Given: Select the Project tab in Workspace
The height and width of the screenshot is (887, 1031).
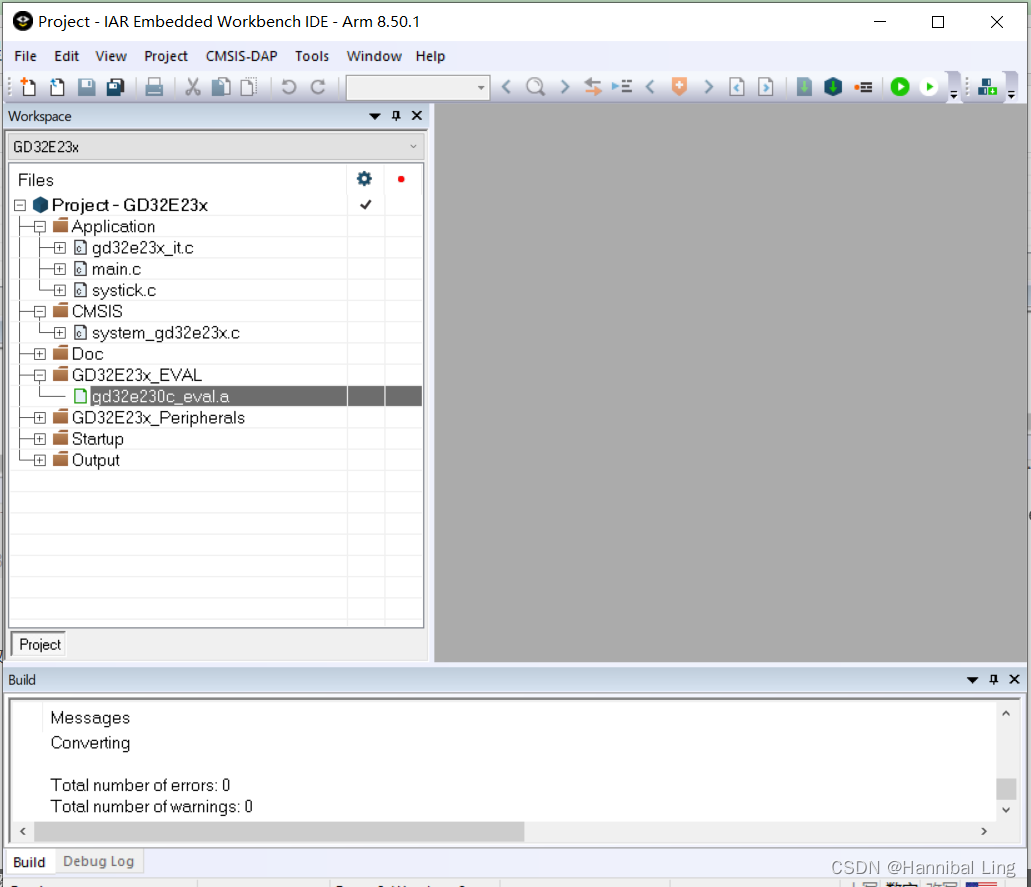Looking at the screenshot, I should point(39,644).
